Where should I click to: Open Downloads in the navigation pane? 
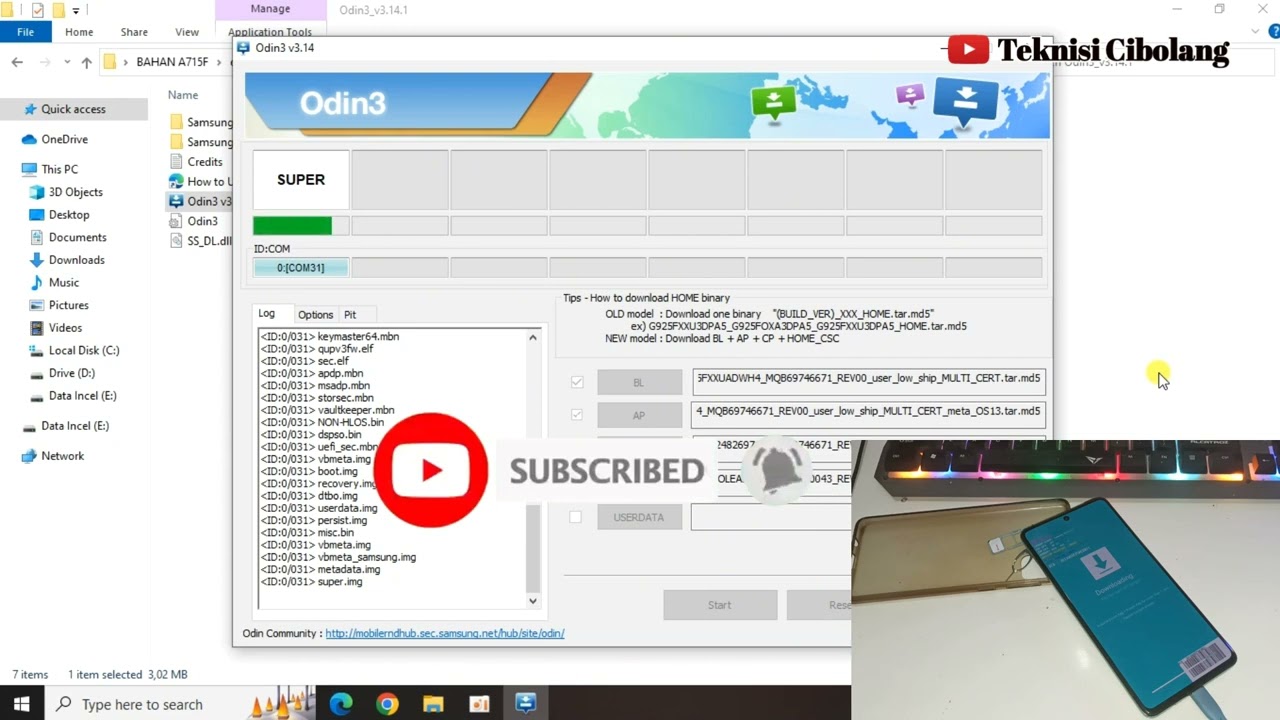tap(76, 260)
